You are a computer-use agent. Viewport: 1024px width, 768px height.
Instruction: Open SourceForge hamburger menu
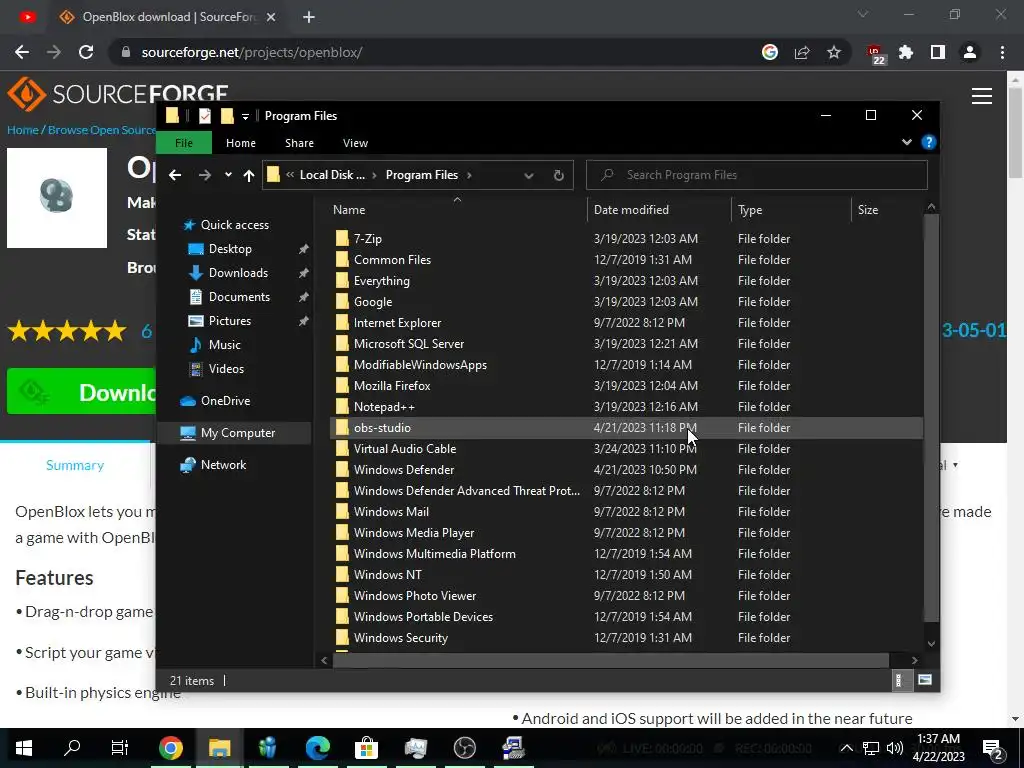coord(982,96)
